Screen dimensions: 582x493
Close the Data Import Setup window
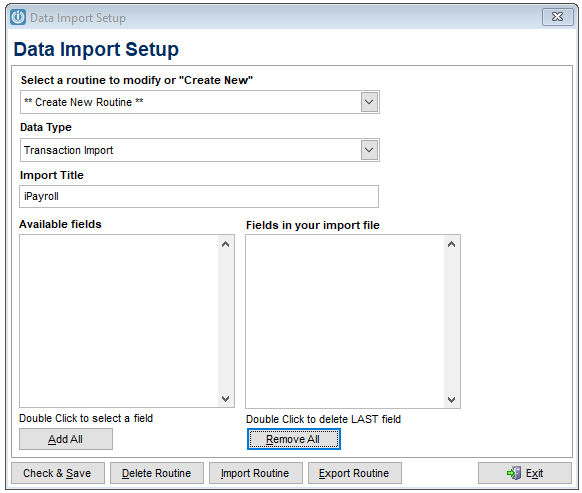[558, 17]
